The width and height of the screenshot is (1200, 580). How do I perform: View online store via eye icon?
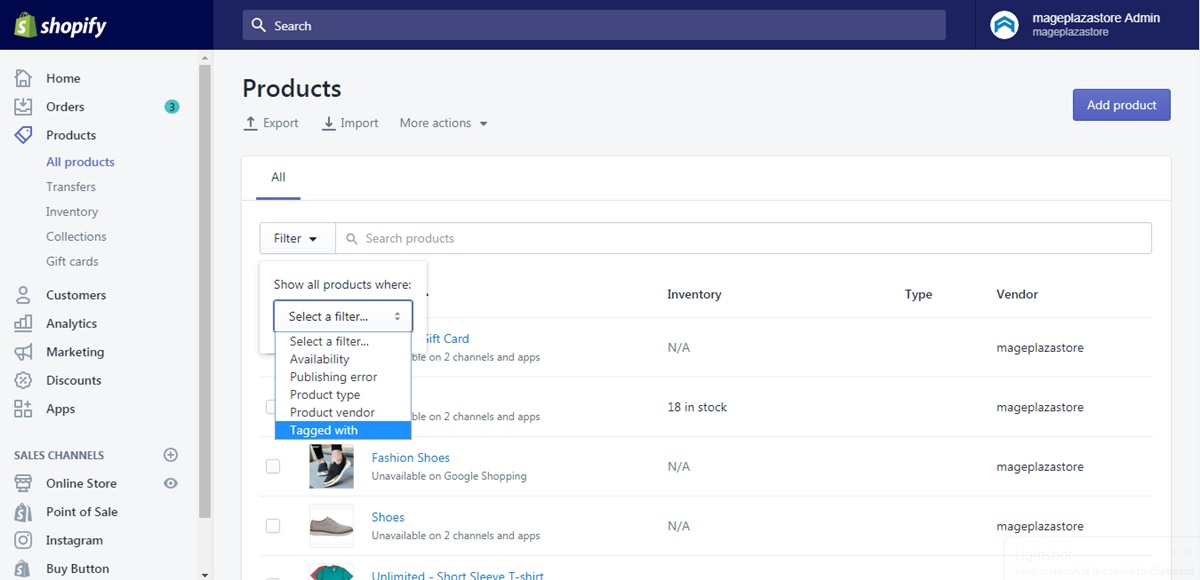pyautogui.click(x=171, y=483)
